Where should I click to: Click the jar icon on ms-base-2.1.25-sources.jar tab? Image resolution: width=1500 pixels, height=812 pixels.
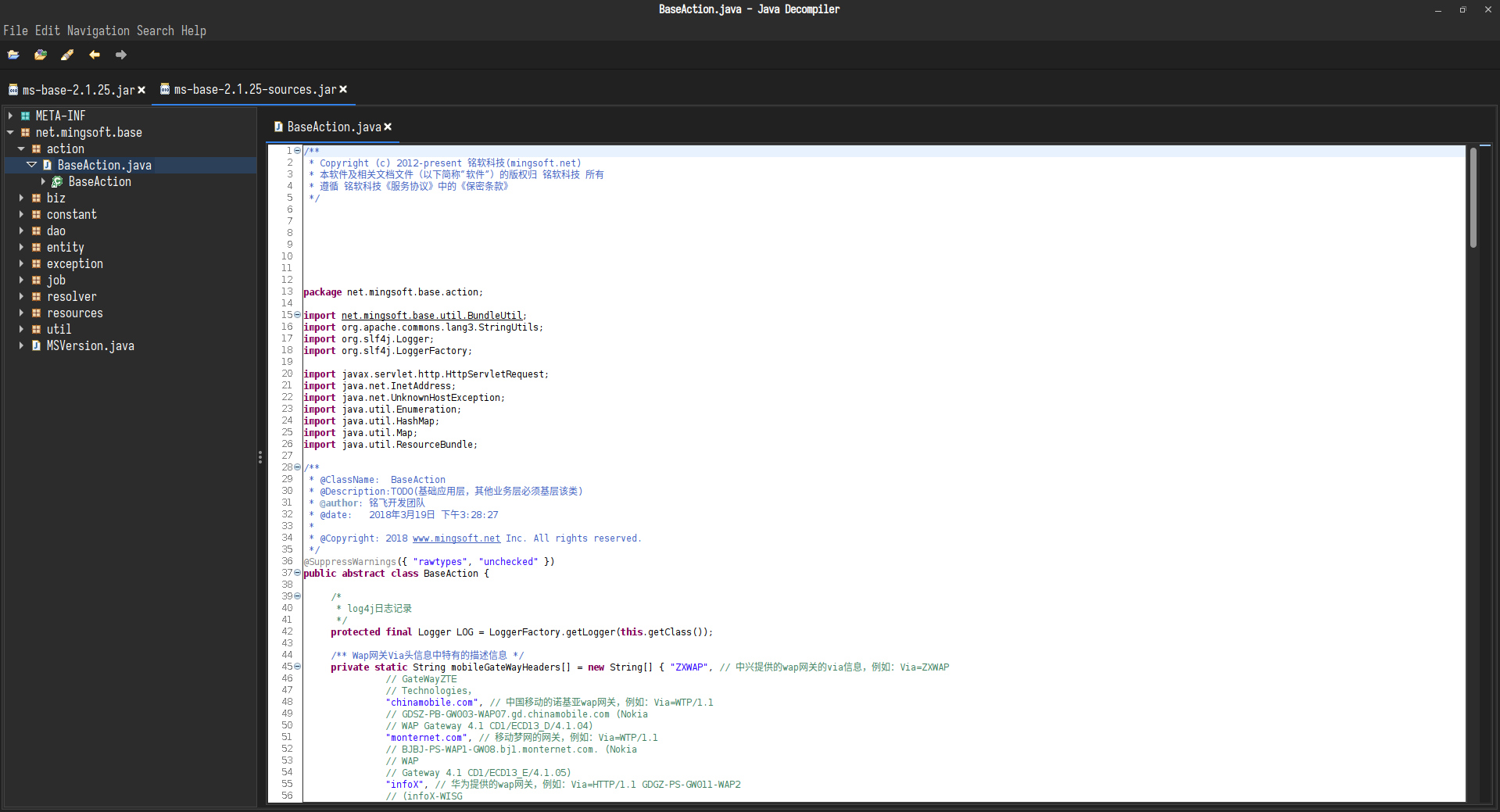[165, 89]
